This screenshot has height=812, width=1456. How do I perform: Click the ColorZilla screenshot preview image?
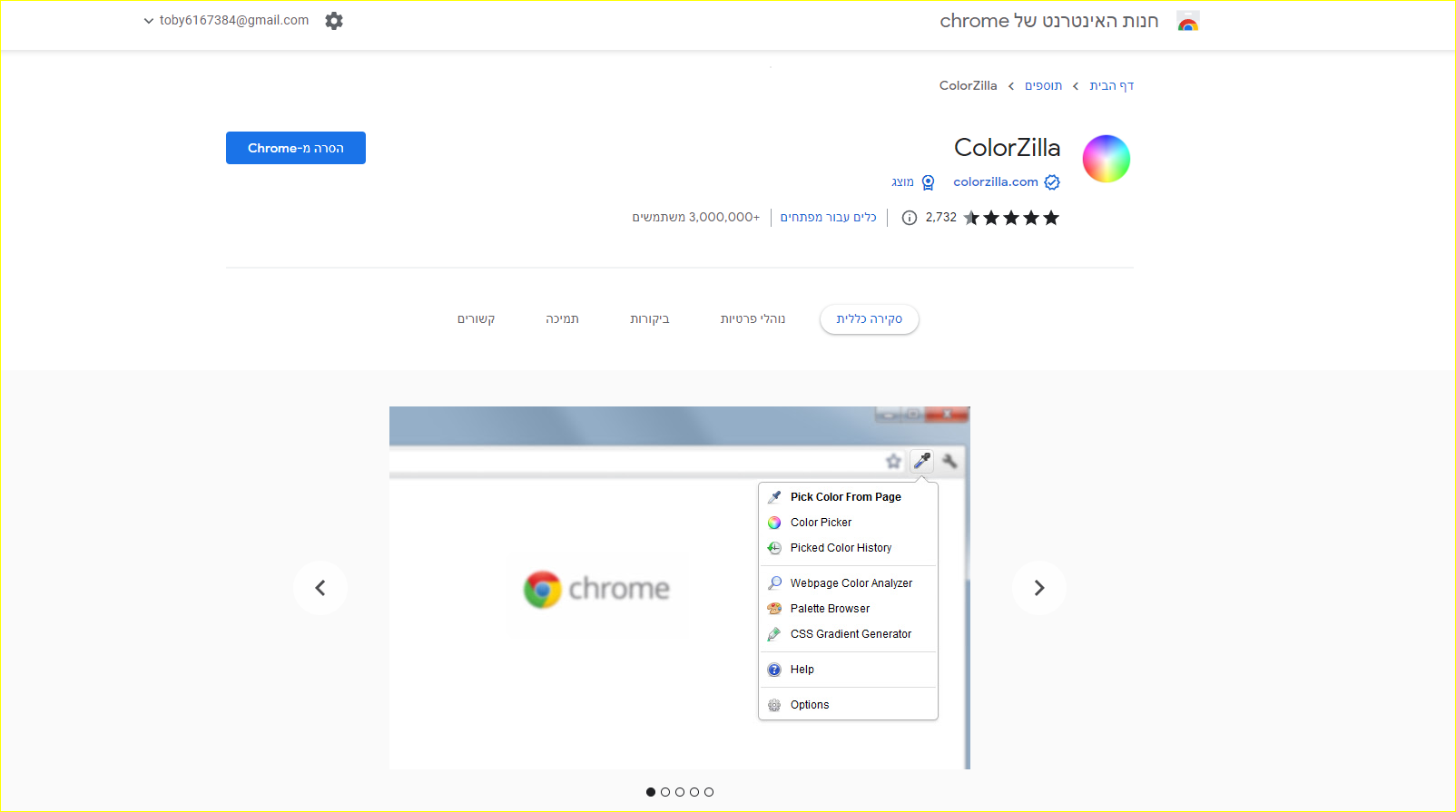680,588
